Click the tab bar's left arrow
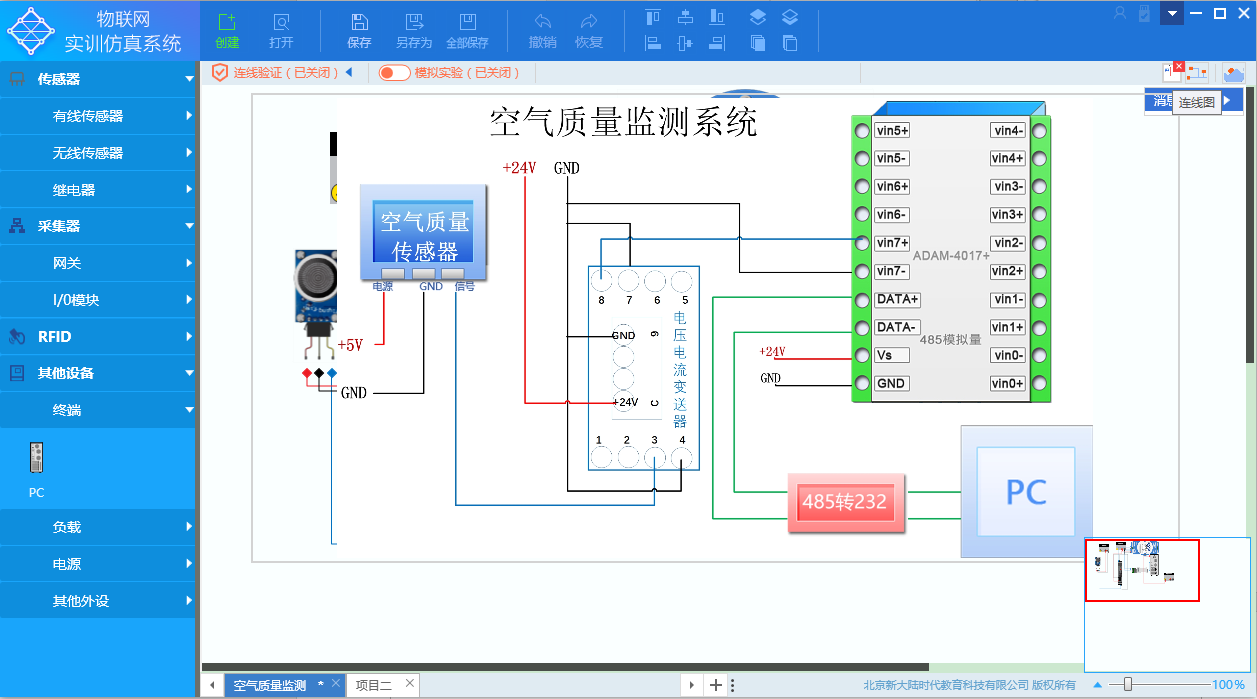Viewport: 1257px width, 699px height. (212, 685)
